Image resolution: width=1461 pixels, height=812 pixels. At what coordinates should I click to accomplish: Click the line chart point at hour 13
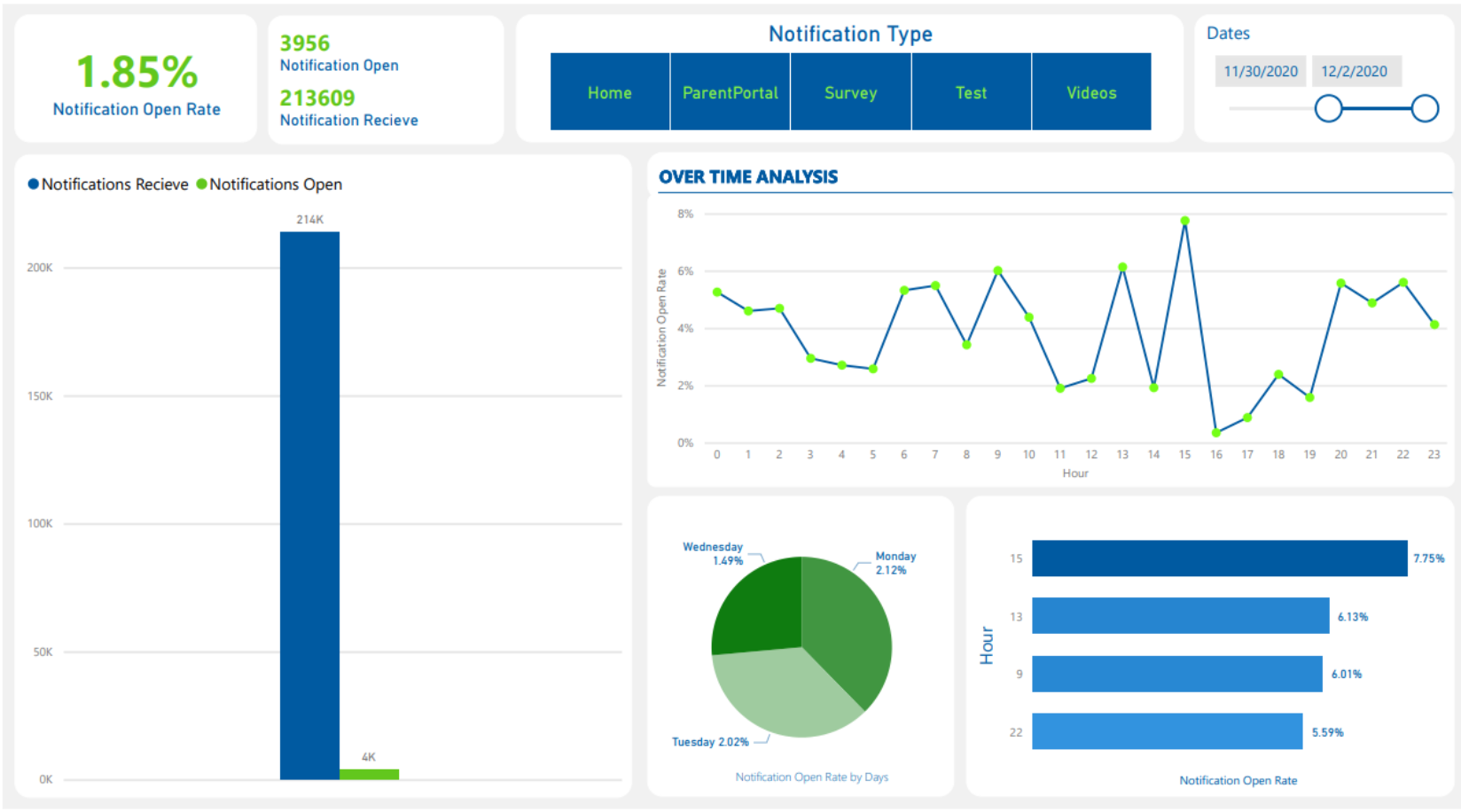tap(1122, 267)
